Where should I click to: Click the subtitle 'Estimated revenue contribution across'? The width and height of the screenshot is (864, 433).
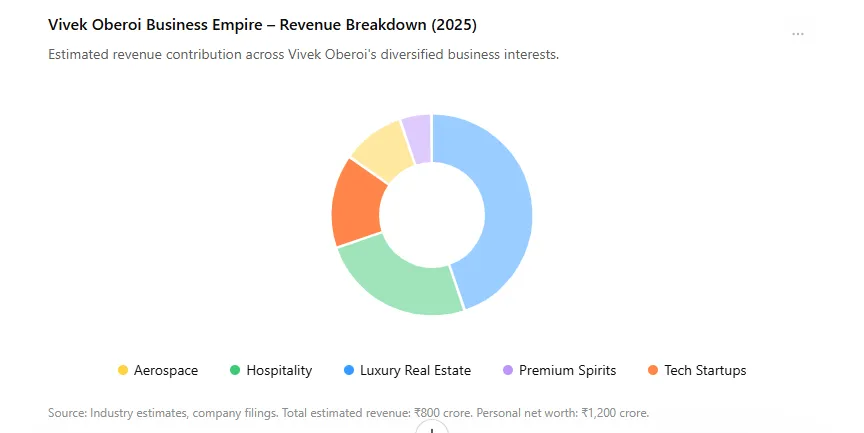[x=166, y=55]
